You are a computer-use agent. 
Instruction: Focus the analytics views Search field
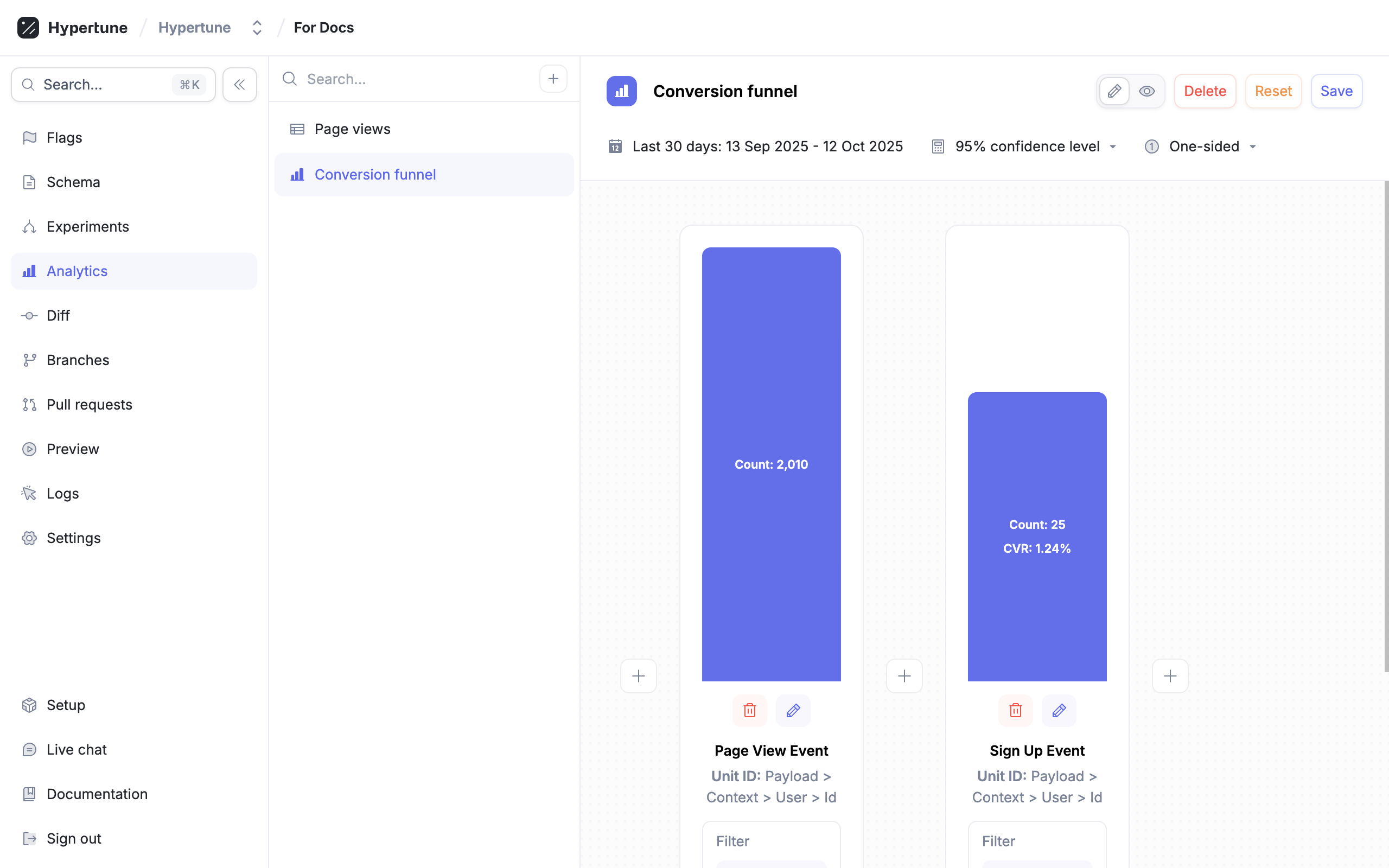[x=413, y=79]
